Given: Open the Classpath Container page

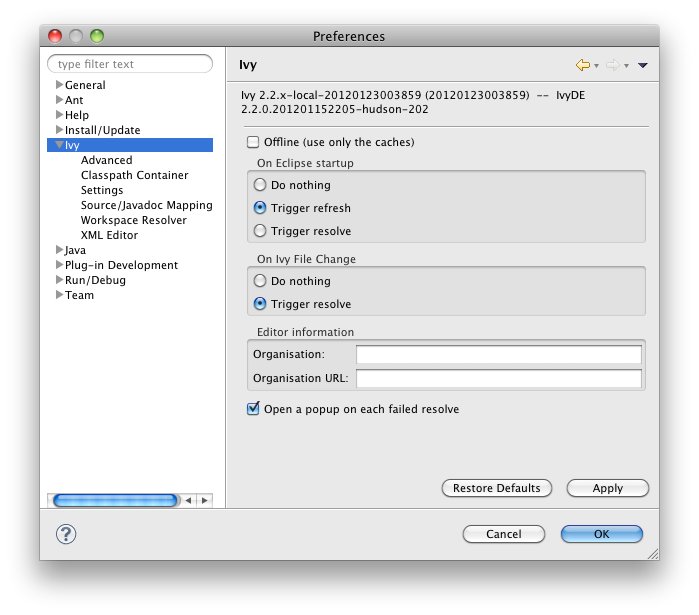Looking at the screenshot, I should (x=134, y=175).
